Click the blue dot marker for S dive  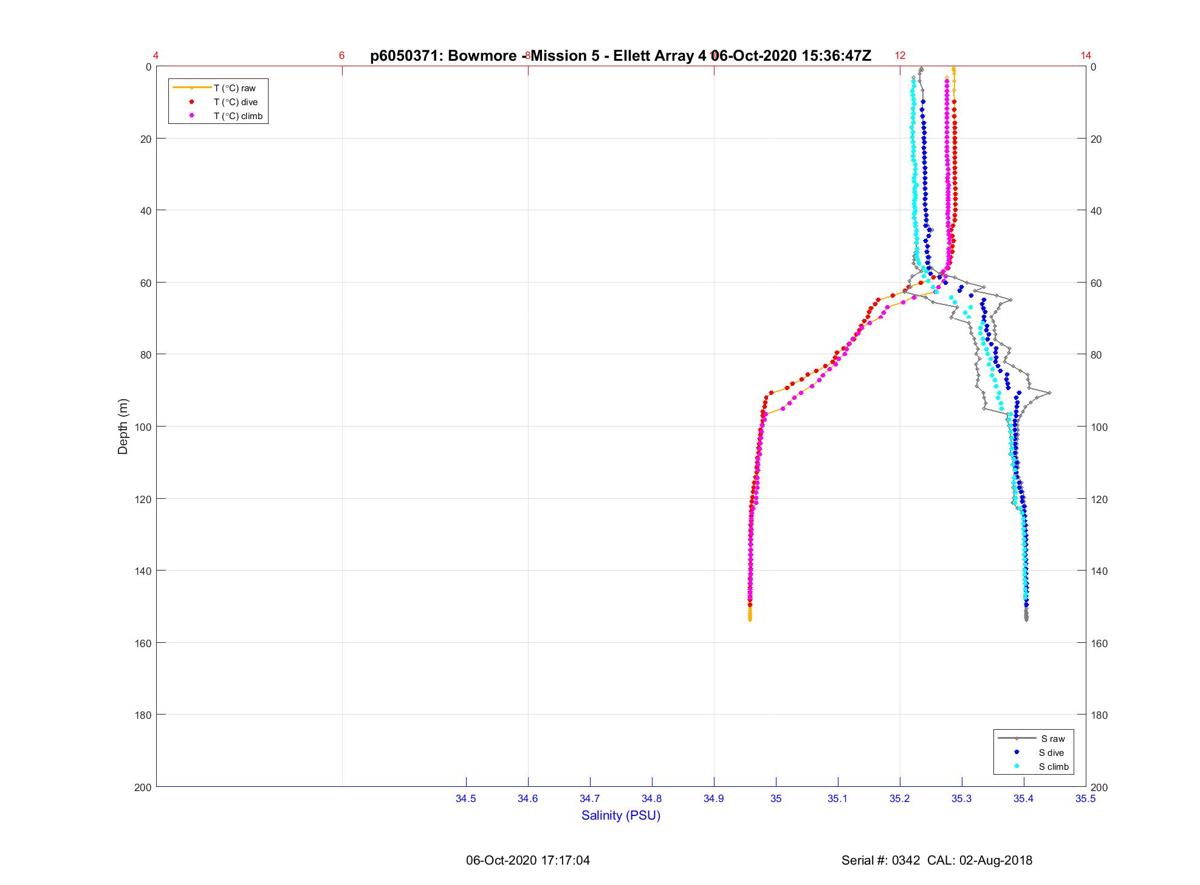[x=1016, y=752]
